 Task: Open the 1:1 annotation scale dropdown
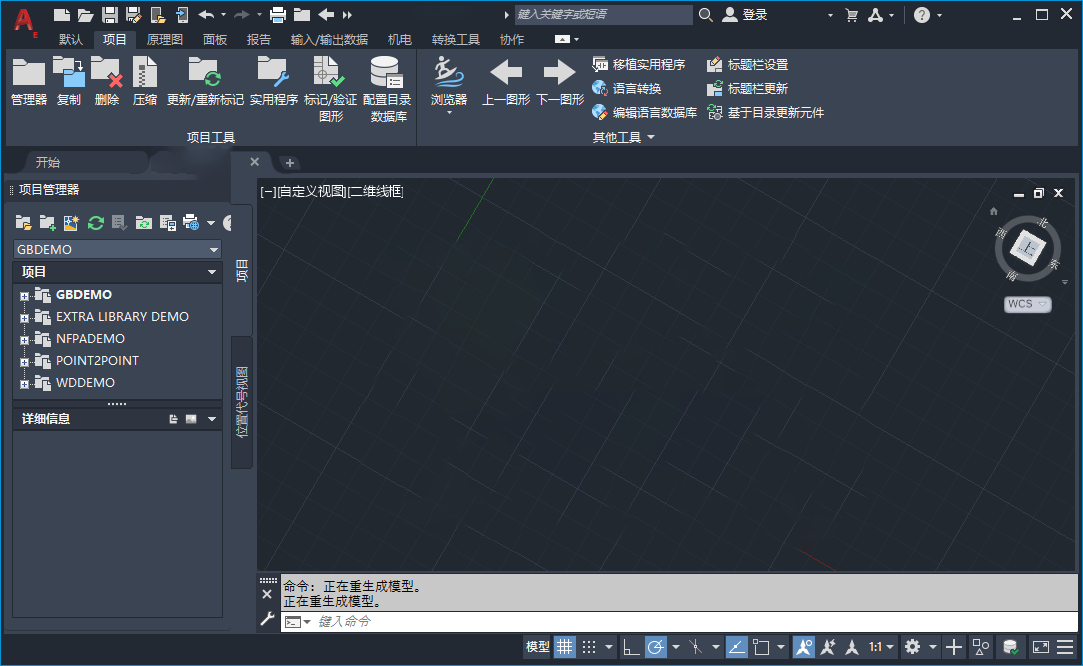click(x=881, y=647)
